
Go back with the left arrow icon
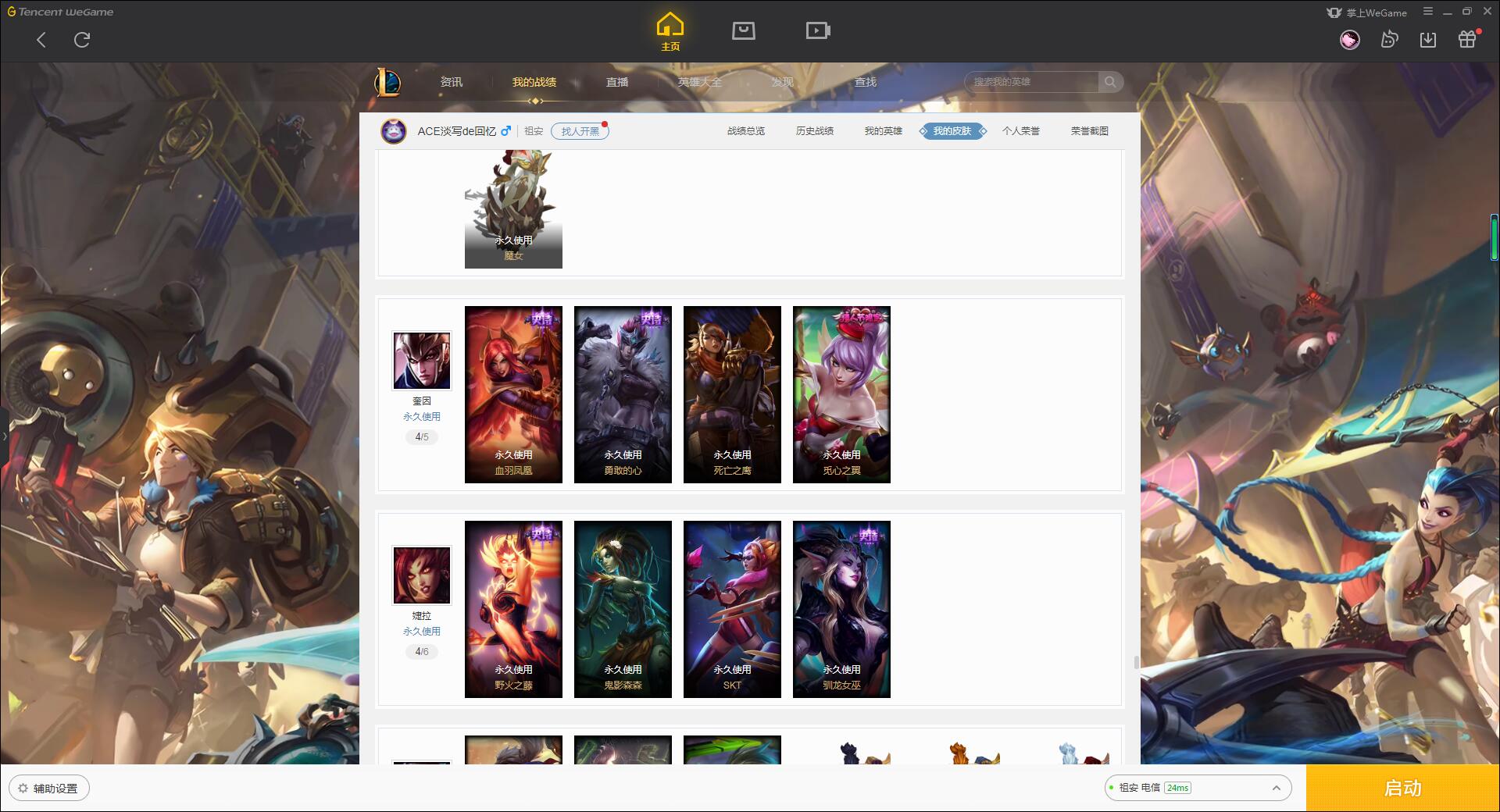tap(41, 40)
